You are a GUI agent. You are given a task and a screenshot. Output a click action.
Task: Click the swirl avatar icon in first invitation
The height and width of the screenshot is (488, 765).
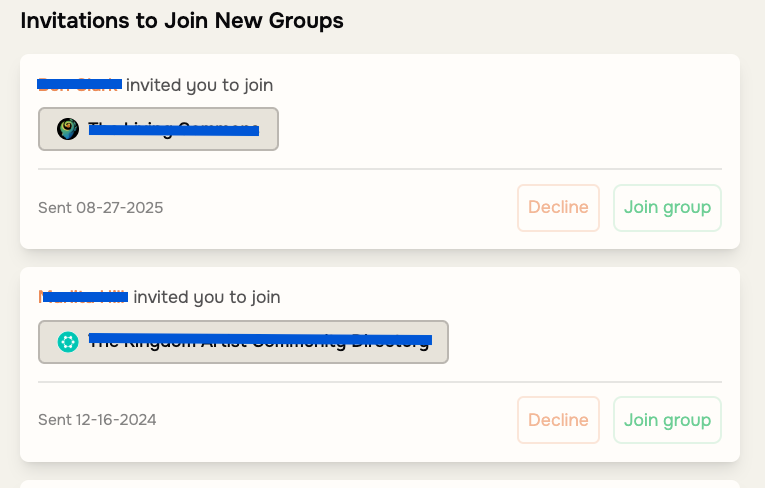point(68,129)
